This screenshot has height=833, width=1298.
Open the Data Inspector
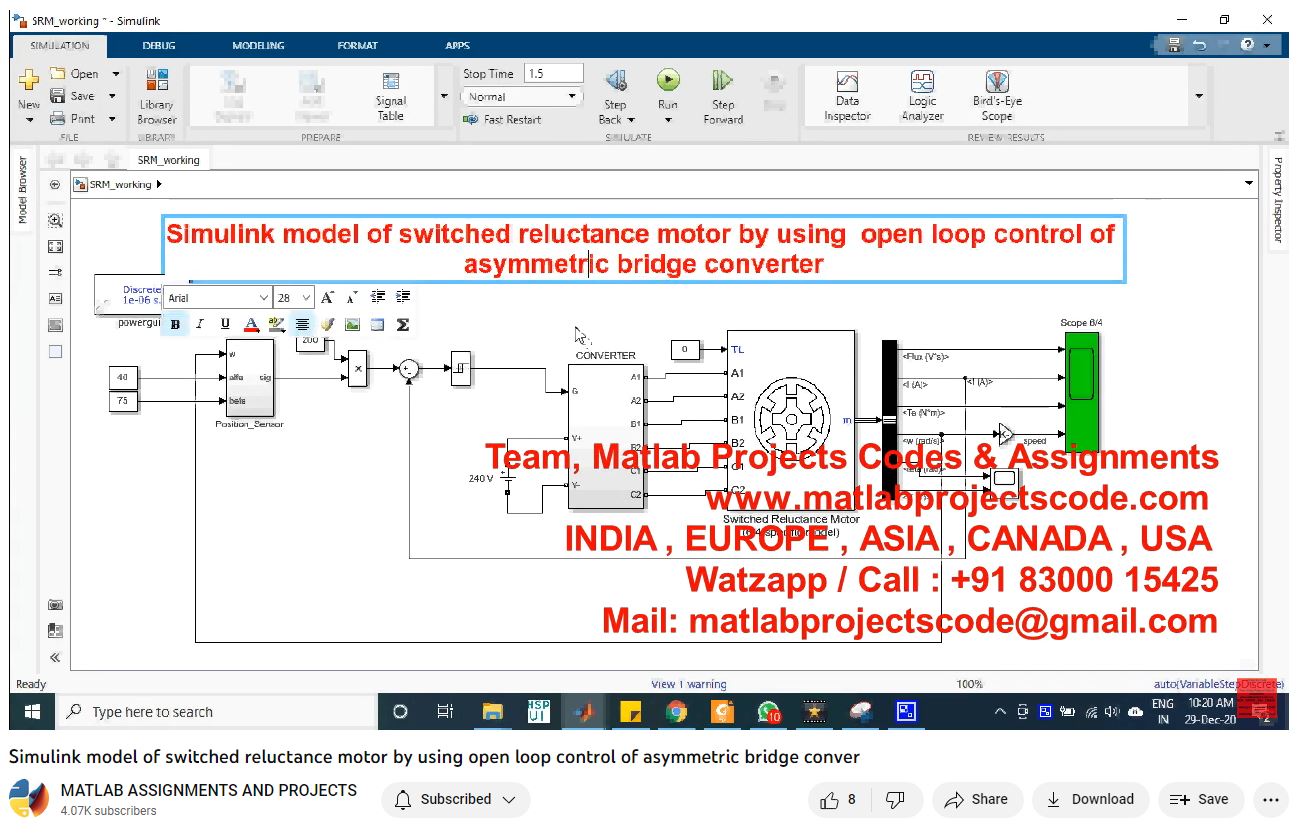point(847,96)
